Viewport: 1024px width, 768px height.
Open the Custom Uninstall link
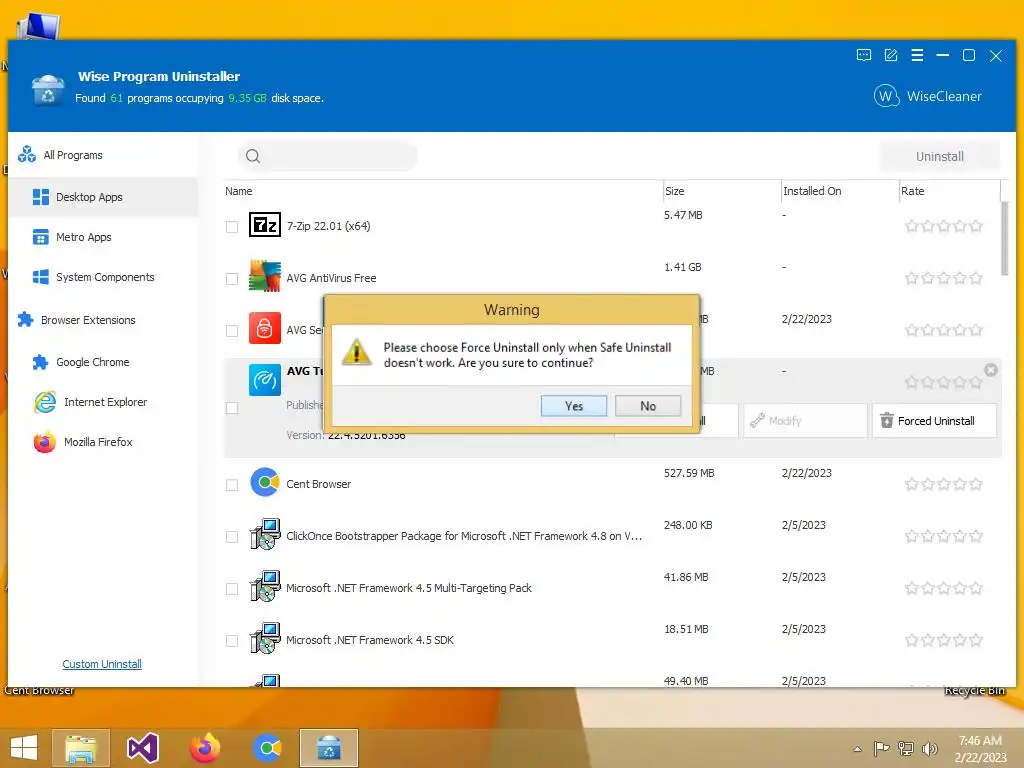click(x=102, y=664)
